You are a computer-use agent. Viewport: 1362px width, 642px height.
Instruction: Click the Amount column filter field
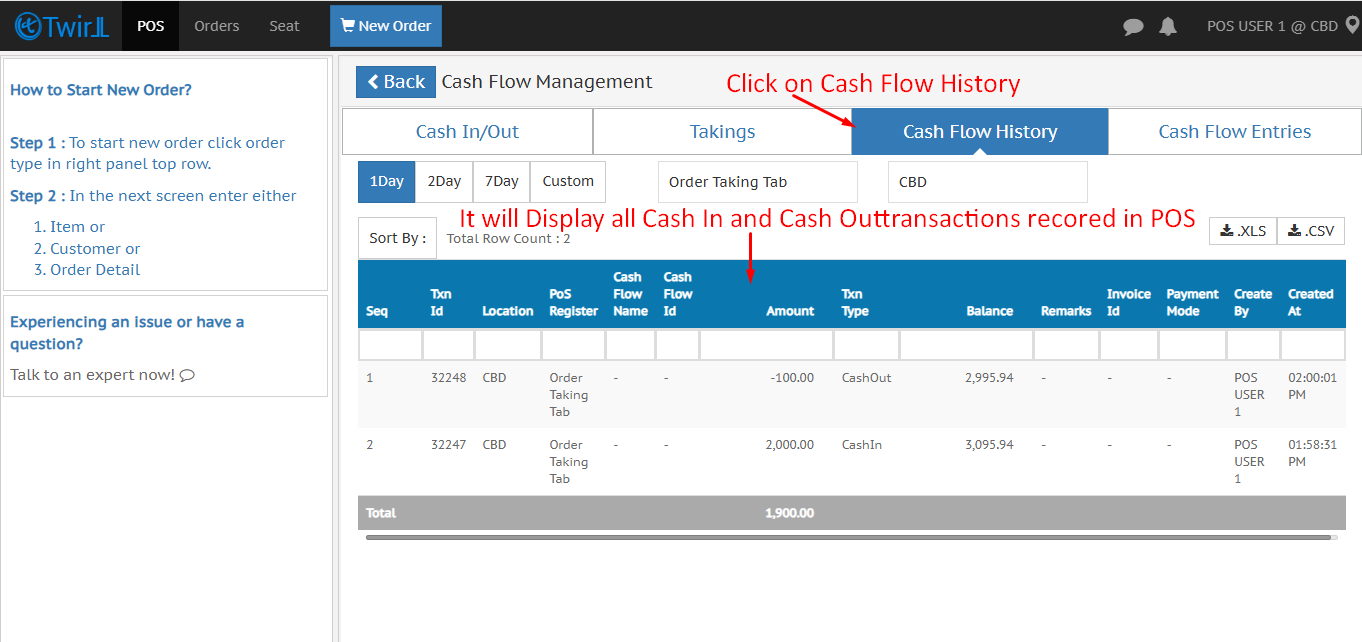click(766, 345)
